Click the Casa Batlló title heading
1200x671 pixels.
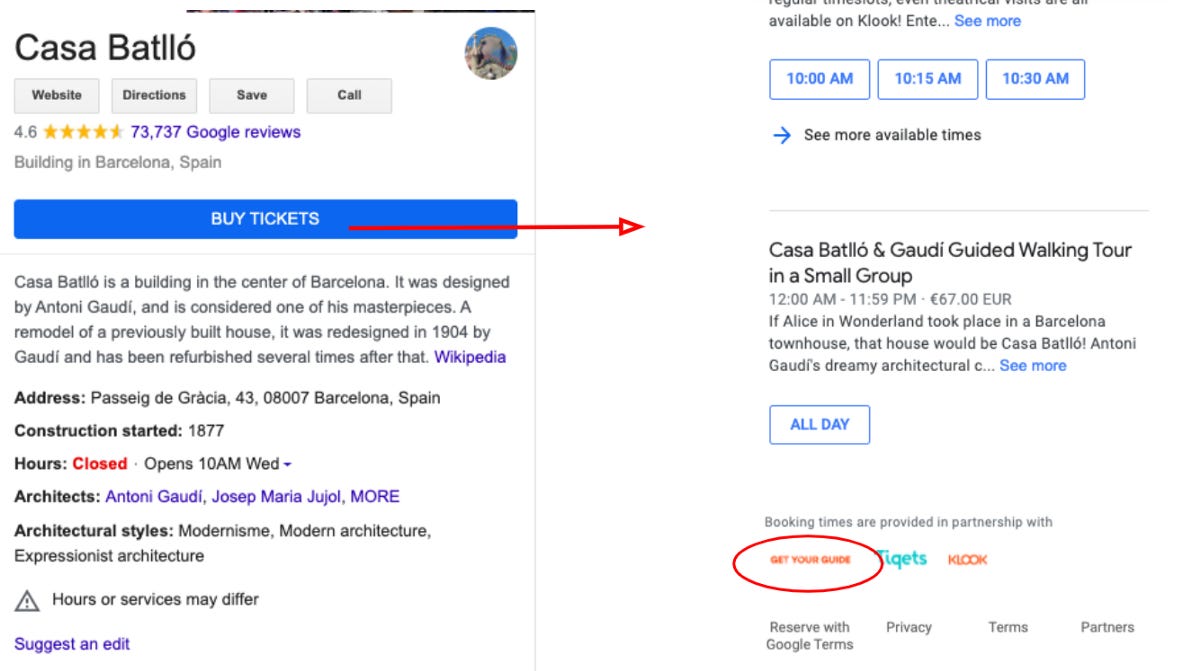[x=105, y=47]
